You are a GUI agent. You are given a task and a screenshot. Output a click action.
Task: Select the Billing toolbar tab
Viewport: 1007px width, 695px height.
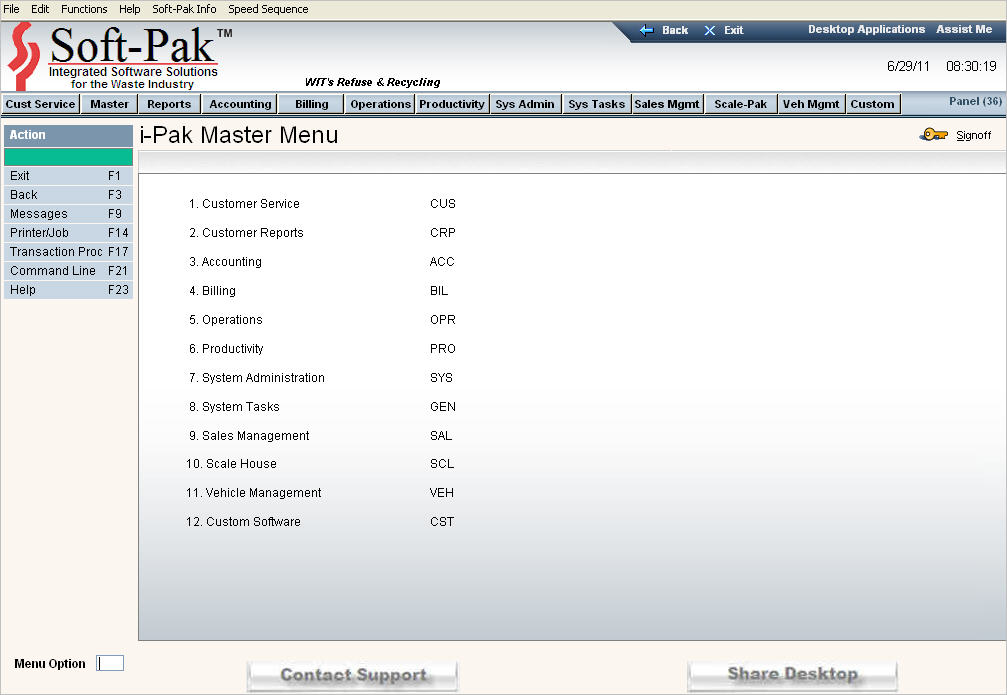tap(311, 104)
